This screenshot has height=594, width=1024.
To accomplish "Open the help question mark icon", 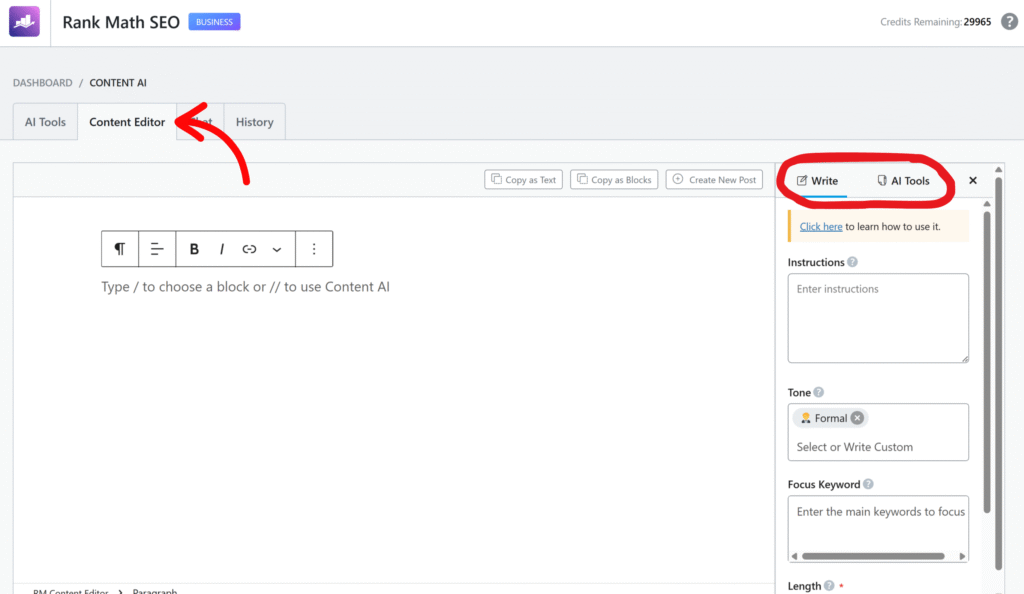I will 1009,22.
